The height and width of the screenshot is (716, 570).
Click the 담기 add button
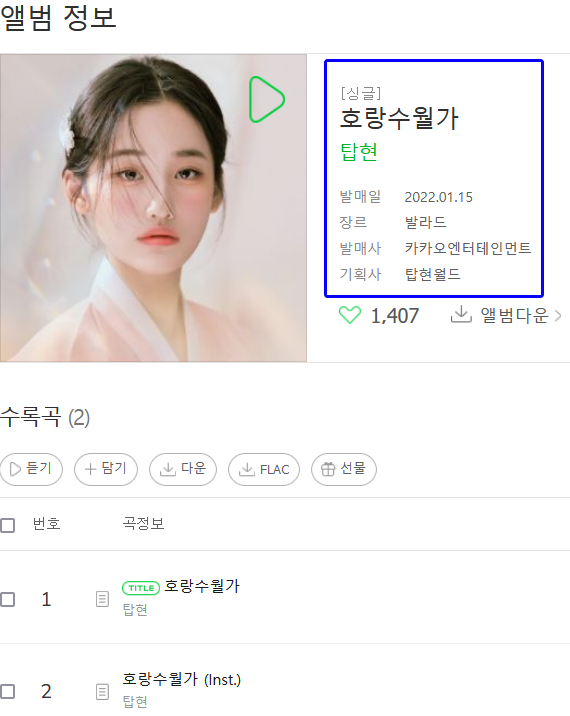106,469
